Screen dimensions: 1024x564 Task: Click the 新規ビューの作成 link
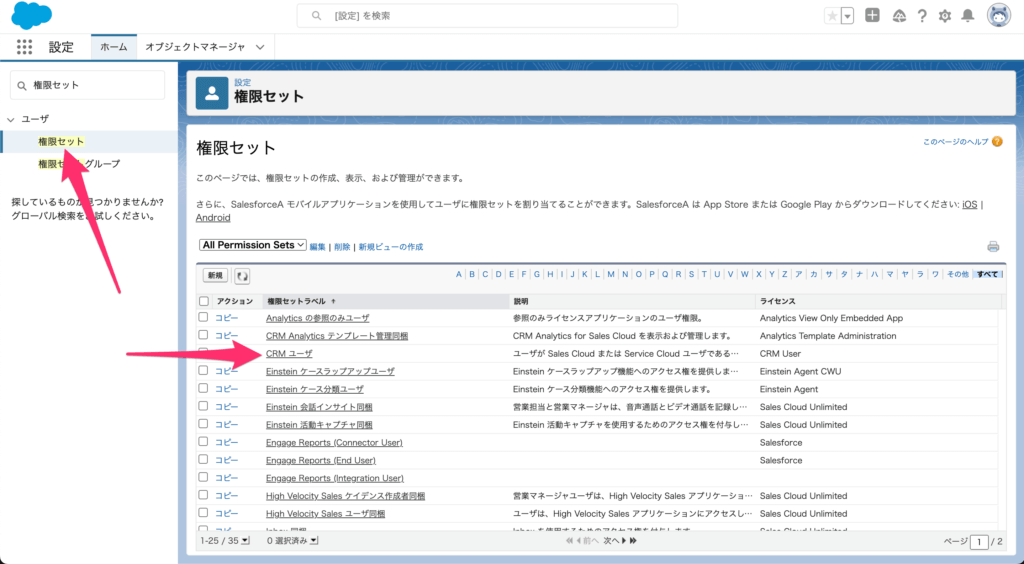click(x=391, y=247)
